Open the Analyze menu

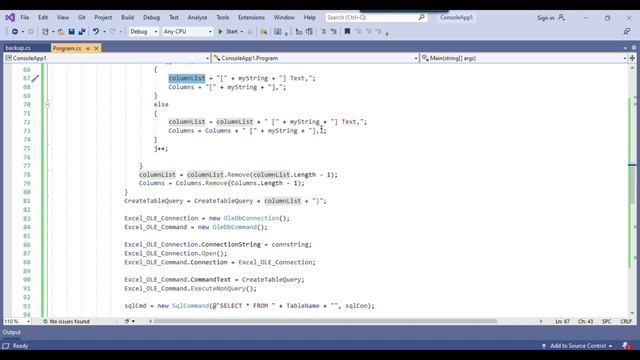tap(198, 18)
